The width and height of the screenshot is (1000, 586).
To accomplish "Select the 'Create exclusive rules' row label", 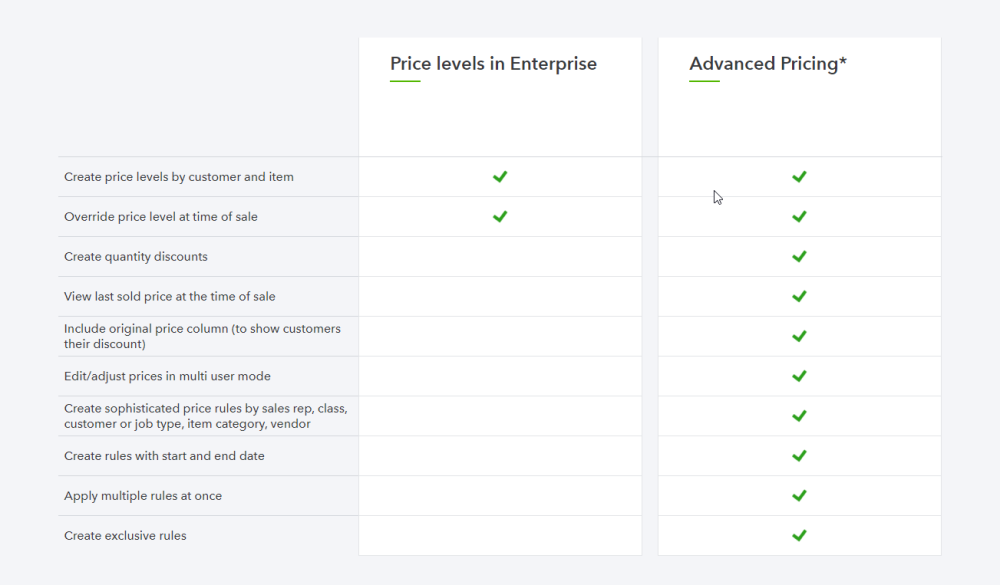I will (125, 536).
